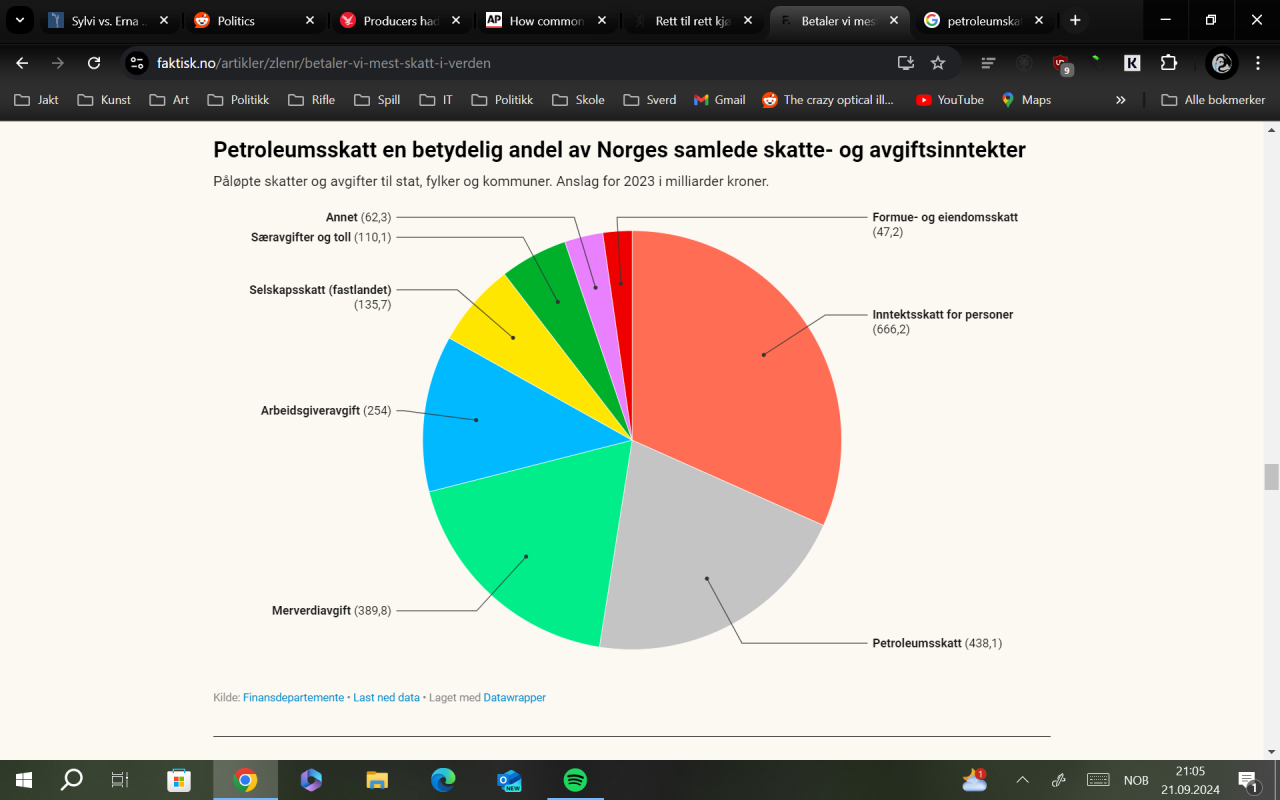Open the Chrome profile avatar
The width and height of the screenshot is (1280, 800).
click(1221, 62)
